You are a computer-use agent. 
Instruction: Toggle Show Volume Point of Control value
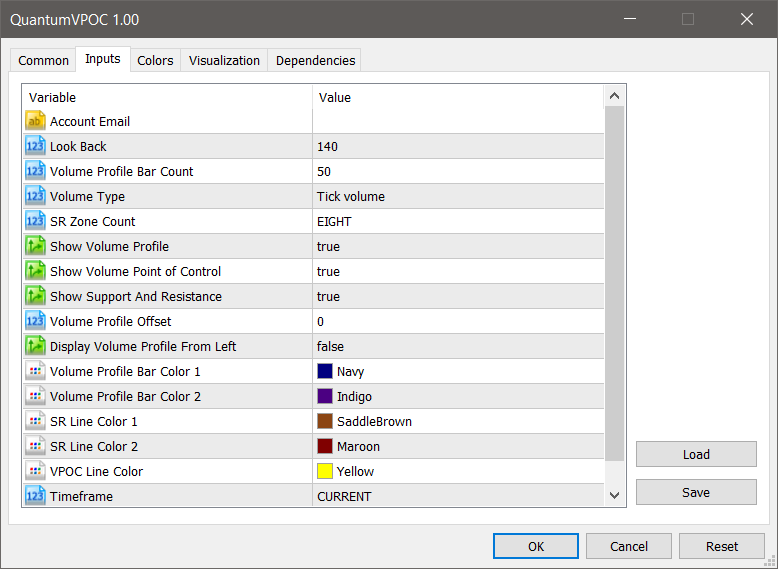coord(328,271)
